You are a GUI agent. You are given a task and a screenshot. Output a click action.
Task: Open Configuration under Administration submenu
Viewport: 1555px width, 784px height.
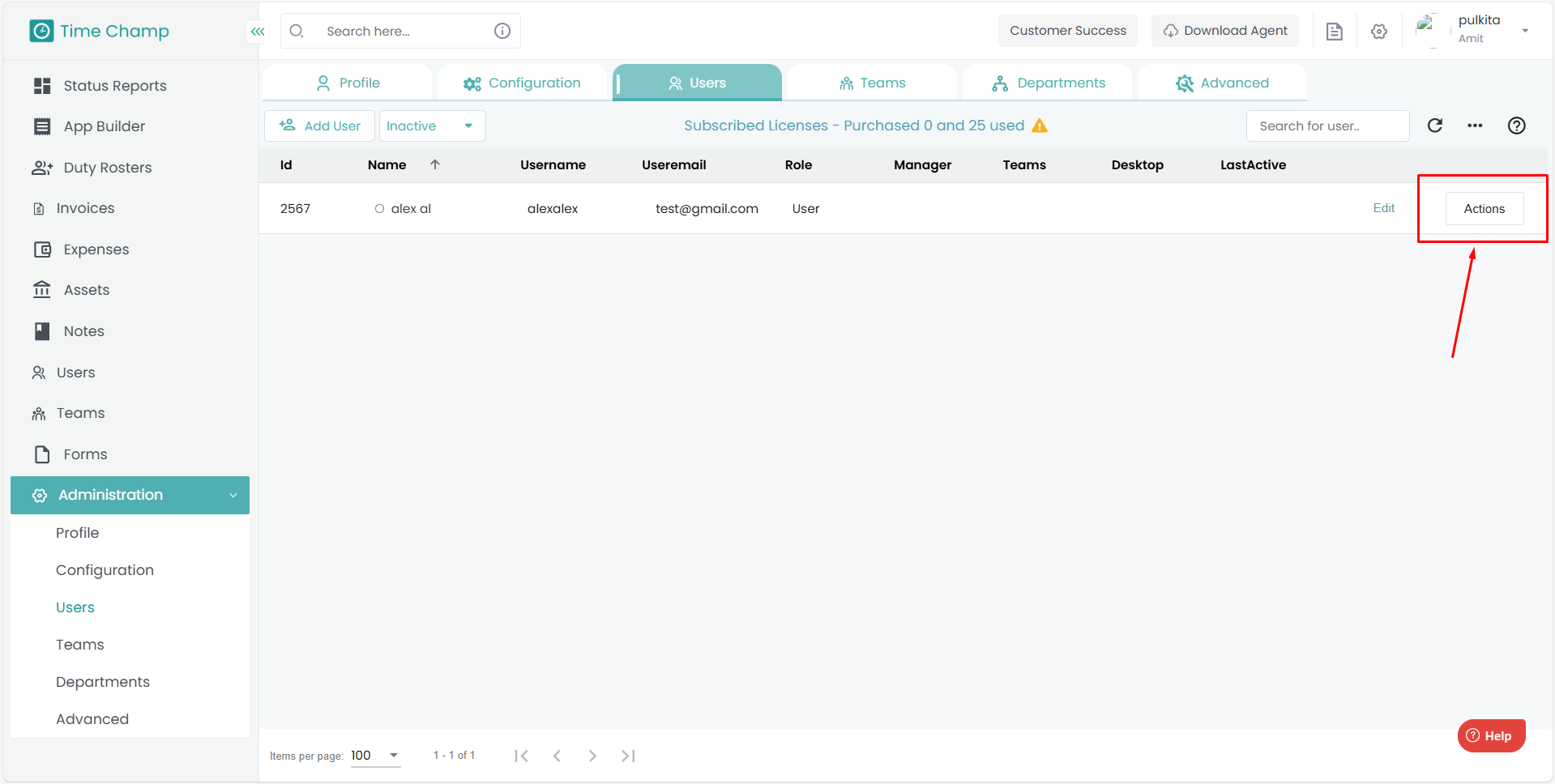pyautogui.click(x=105, y=570)
